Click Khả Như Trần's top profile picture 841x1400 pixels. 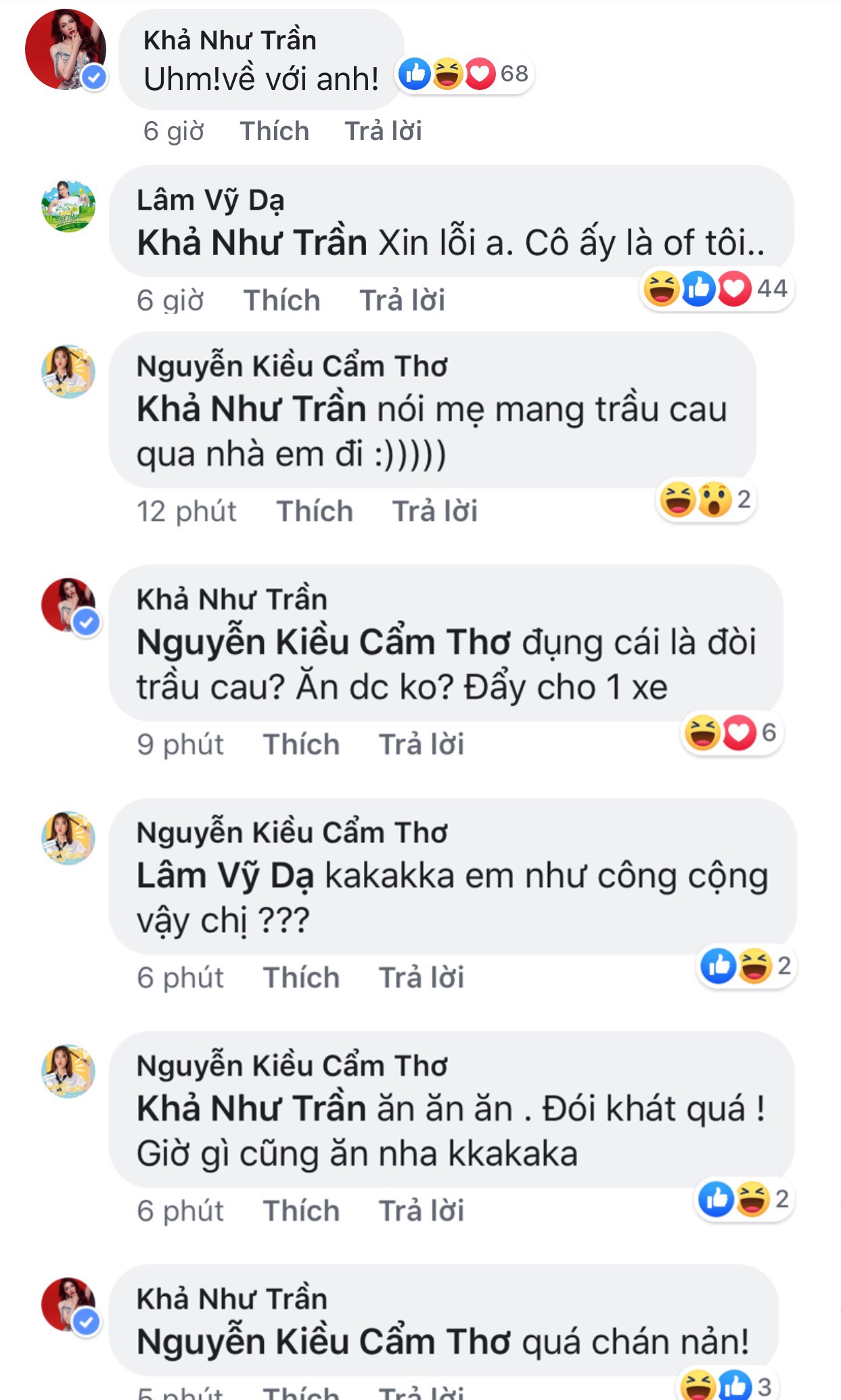pos(65,49)
